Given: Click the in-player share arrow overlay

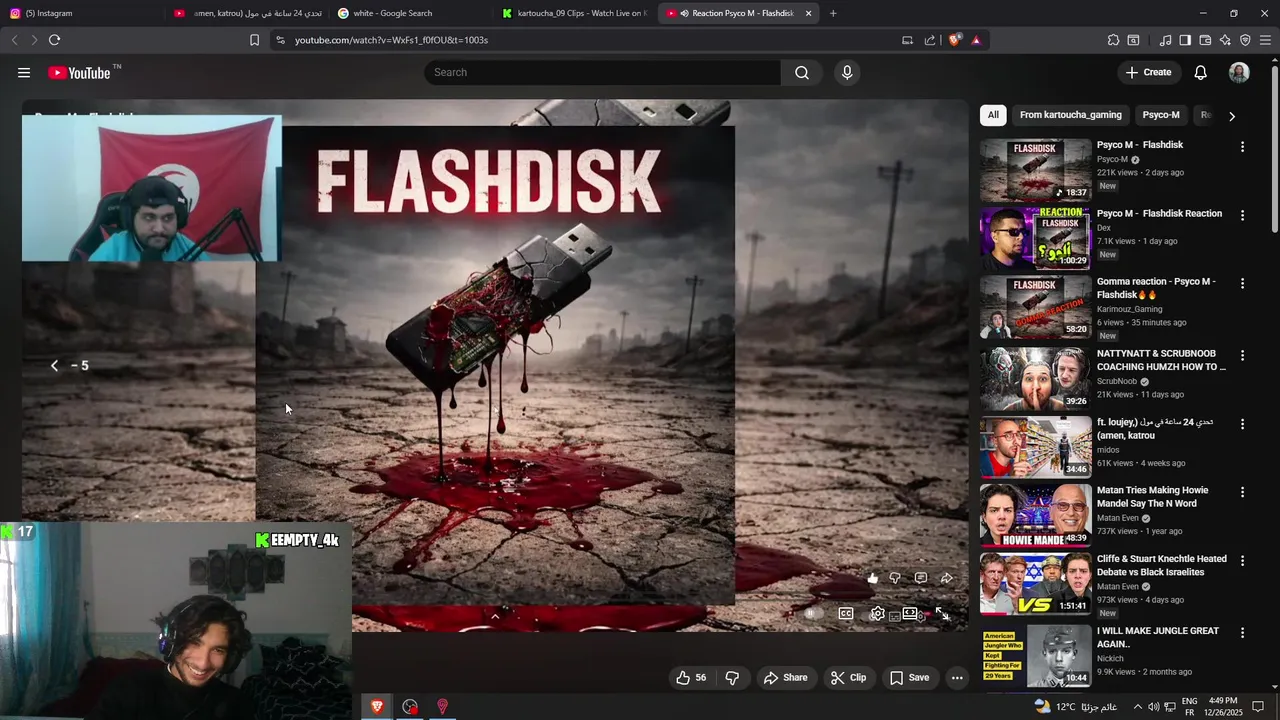Looking at the screenshot, I should (x=946, y=578).
